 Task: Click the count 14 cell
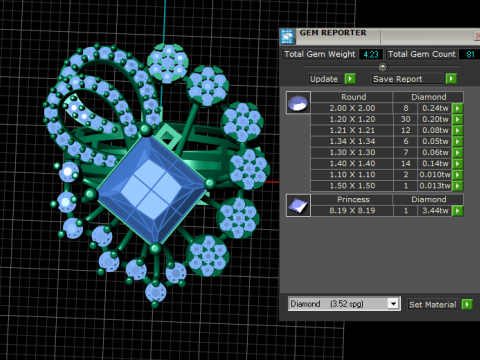[405, 164]
